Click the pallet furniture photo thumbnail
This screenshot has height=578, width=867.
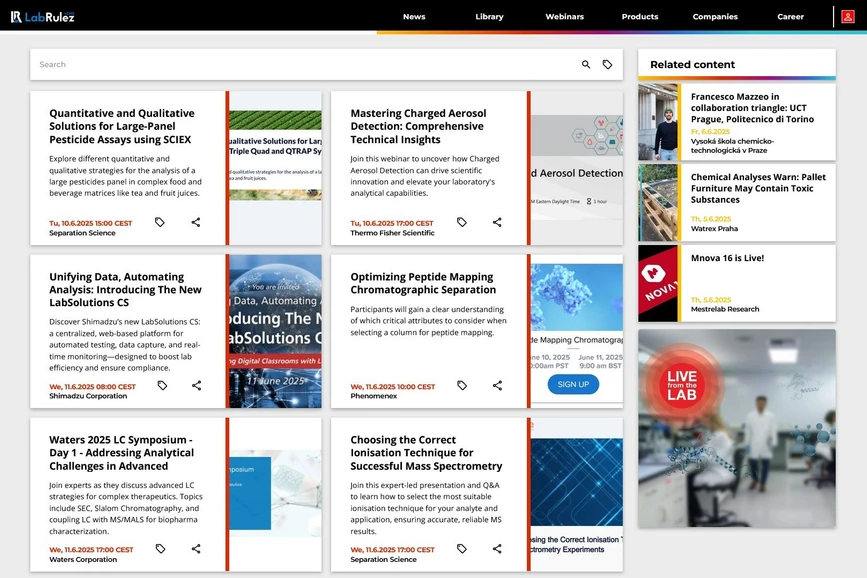pos(658,202)
